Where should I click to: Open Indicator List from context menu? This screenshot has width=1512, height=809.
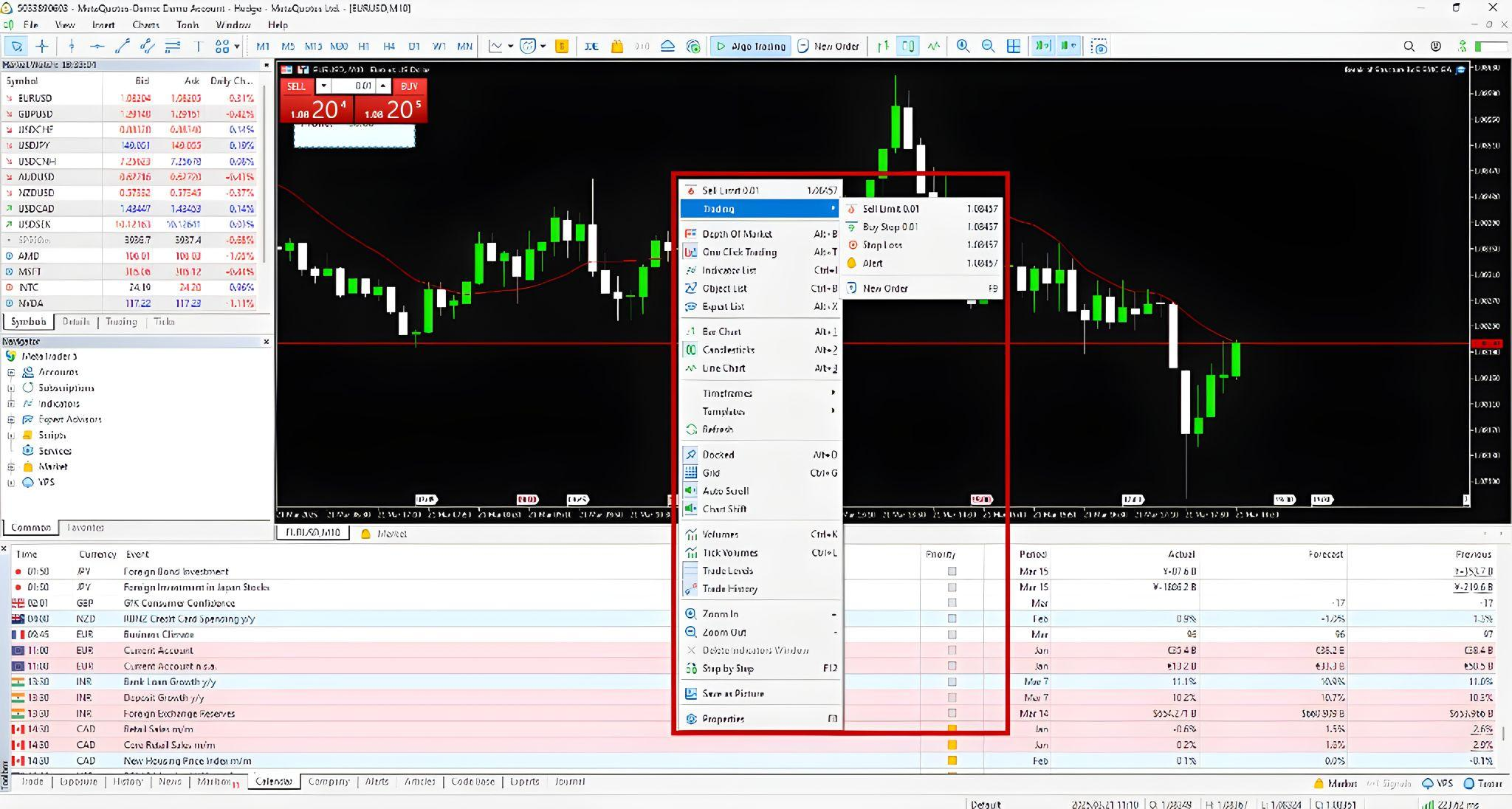pos(761,270)
